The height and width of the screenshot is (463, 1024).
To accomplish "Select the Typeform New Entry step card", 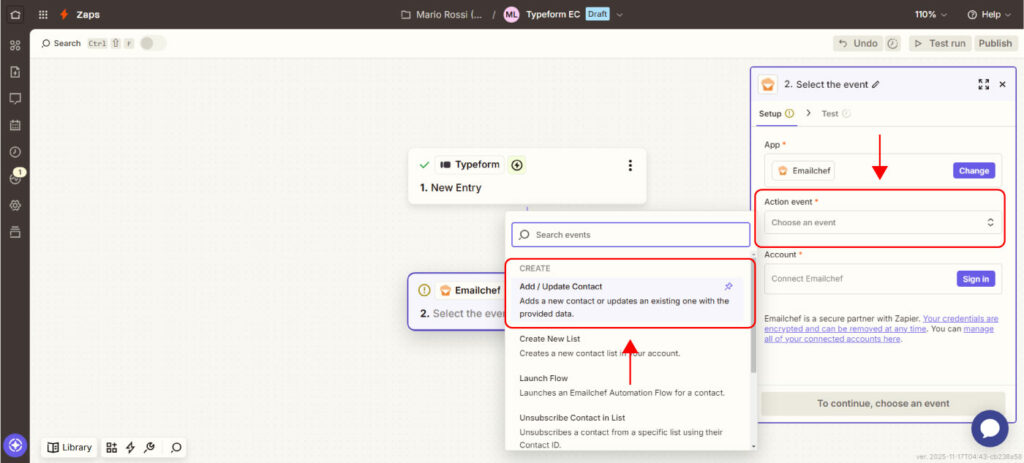I will coord(527,176).
